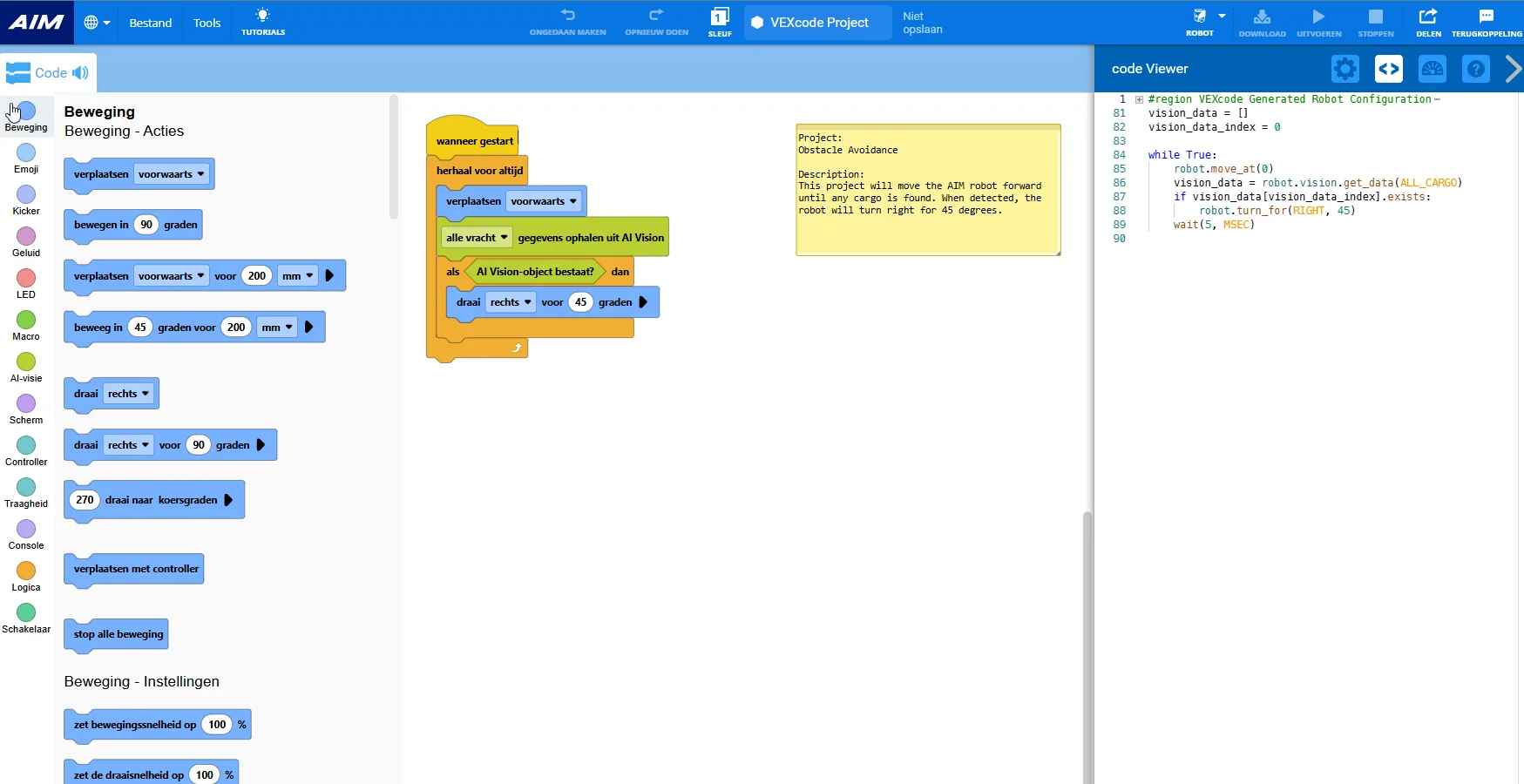Viewport: 1524px width, 784px height.
Task: Click the Niet opslaan status text
Action: [x=923, y=23]
